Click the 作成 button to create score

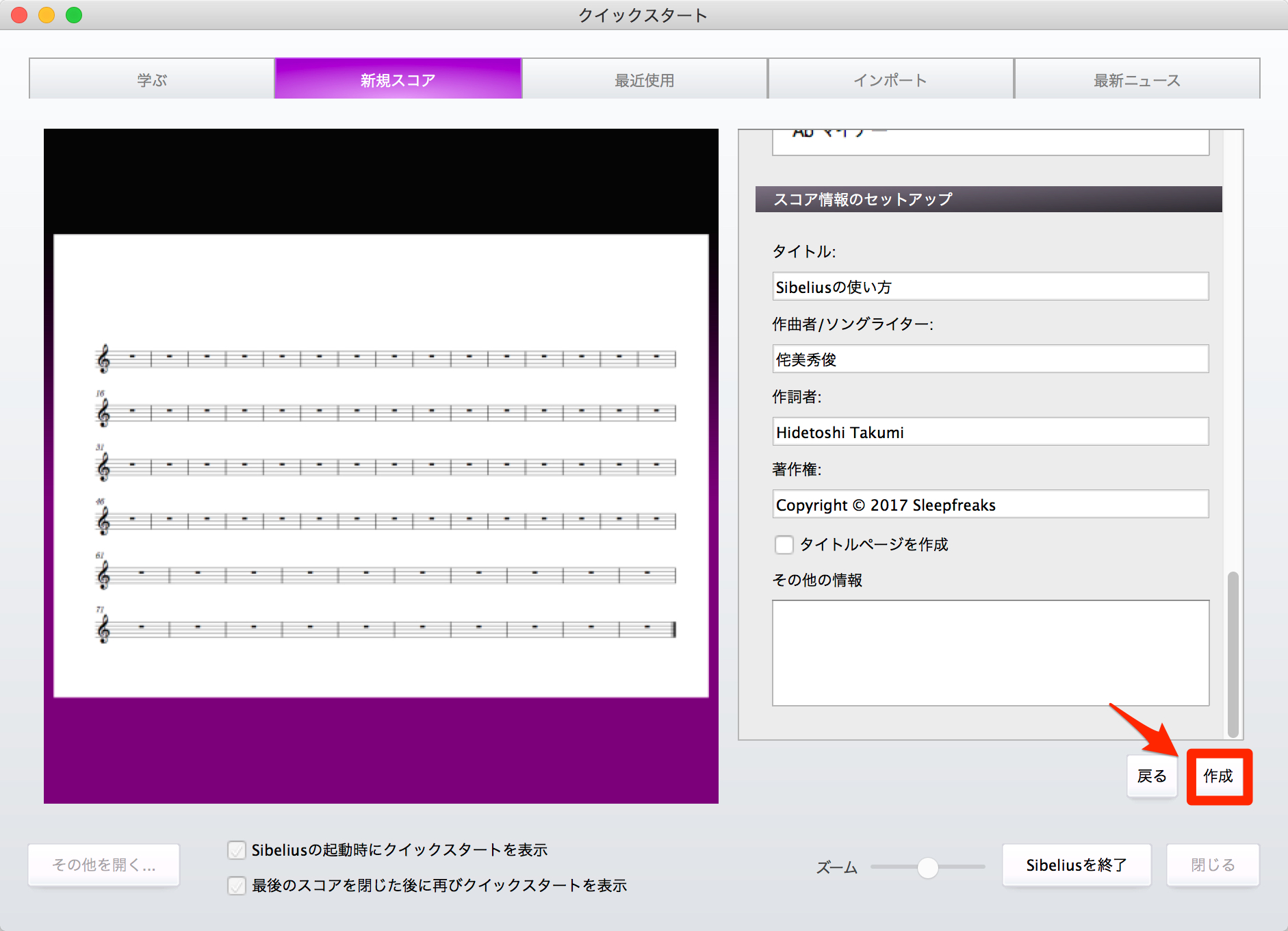coord(1219,776)
